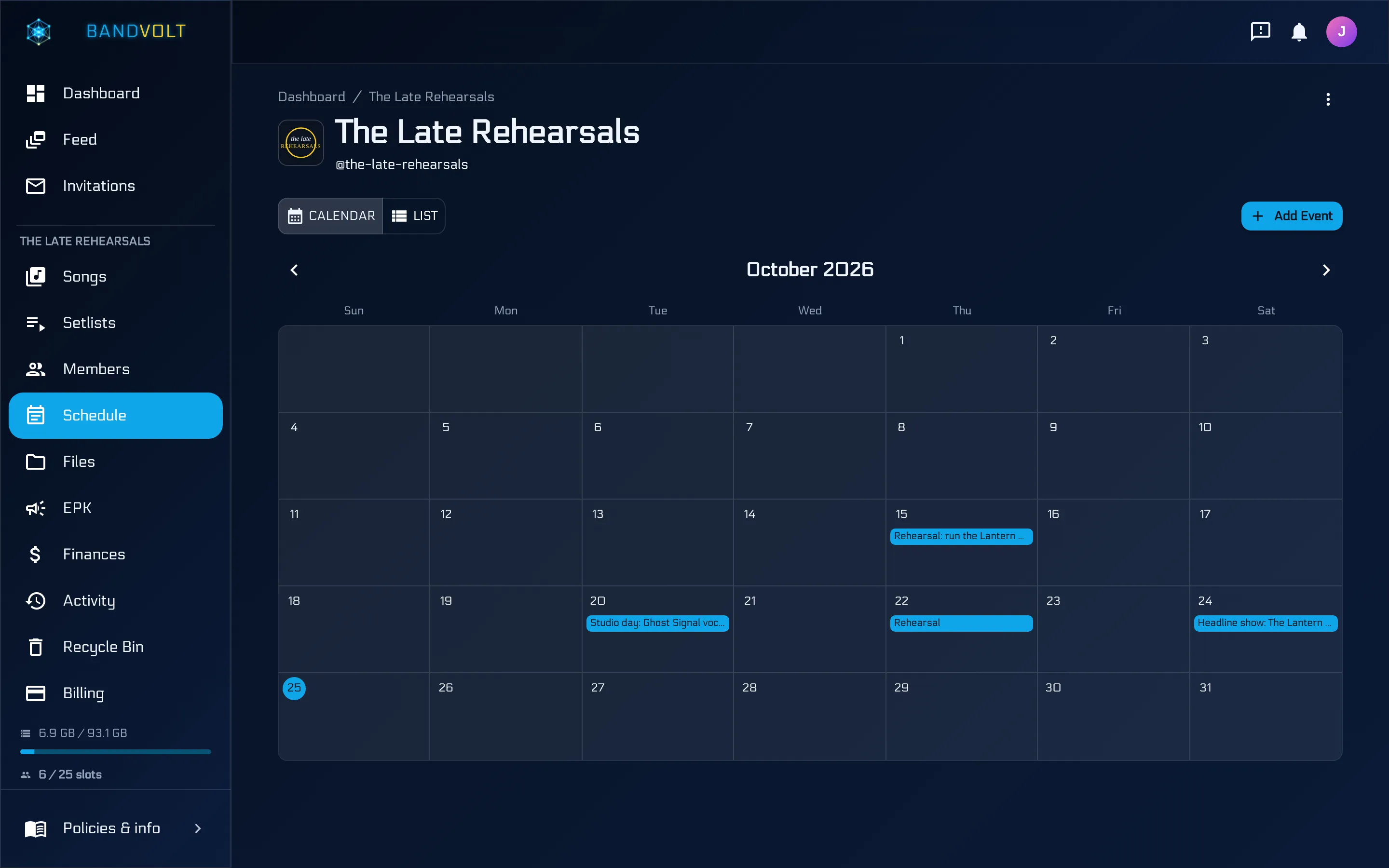
Task: Open the Headline show event on the 24th
Action: coord(1266,623)
